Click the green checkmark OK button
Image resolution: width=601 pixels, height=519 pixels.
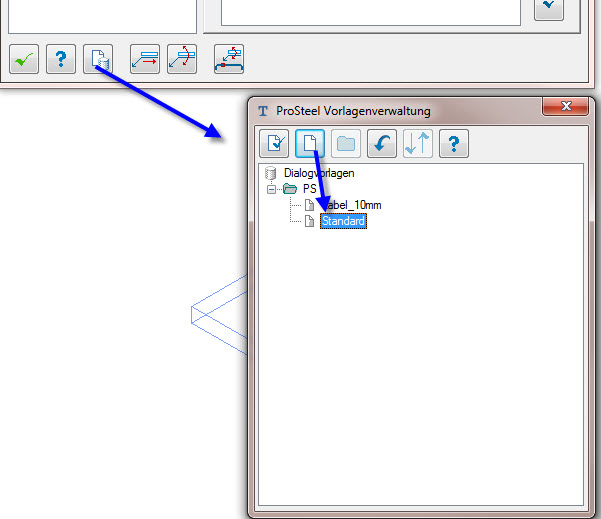(24, 59)
